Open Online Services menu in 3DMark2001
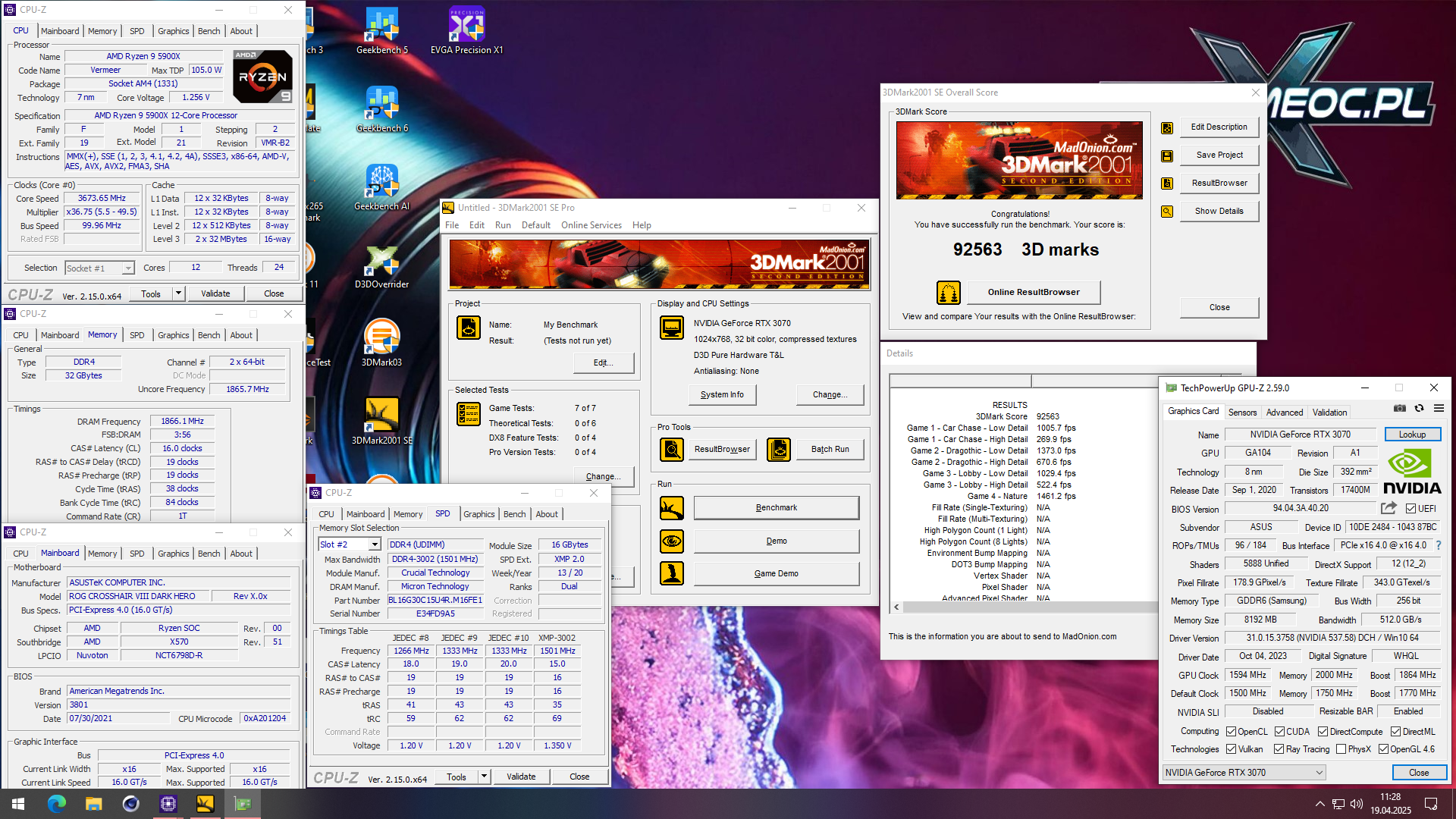Screen dimensions: 1456x819 tap(591, 225)
